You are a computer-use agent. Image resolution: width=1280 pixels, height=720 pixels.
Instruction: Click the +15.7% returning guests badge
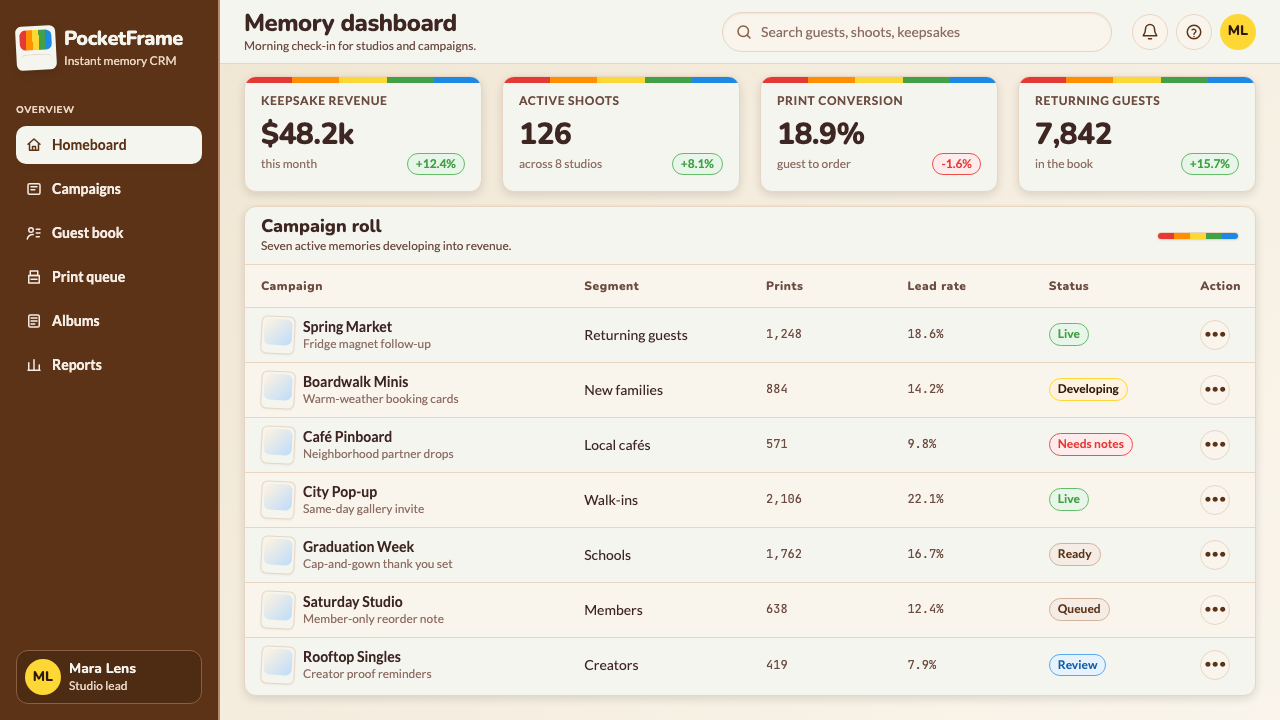click(1210, 164)
